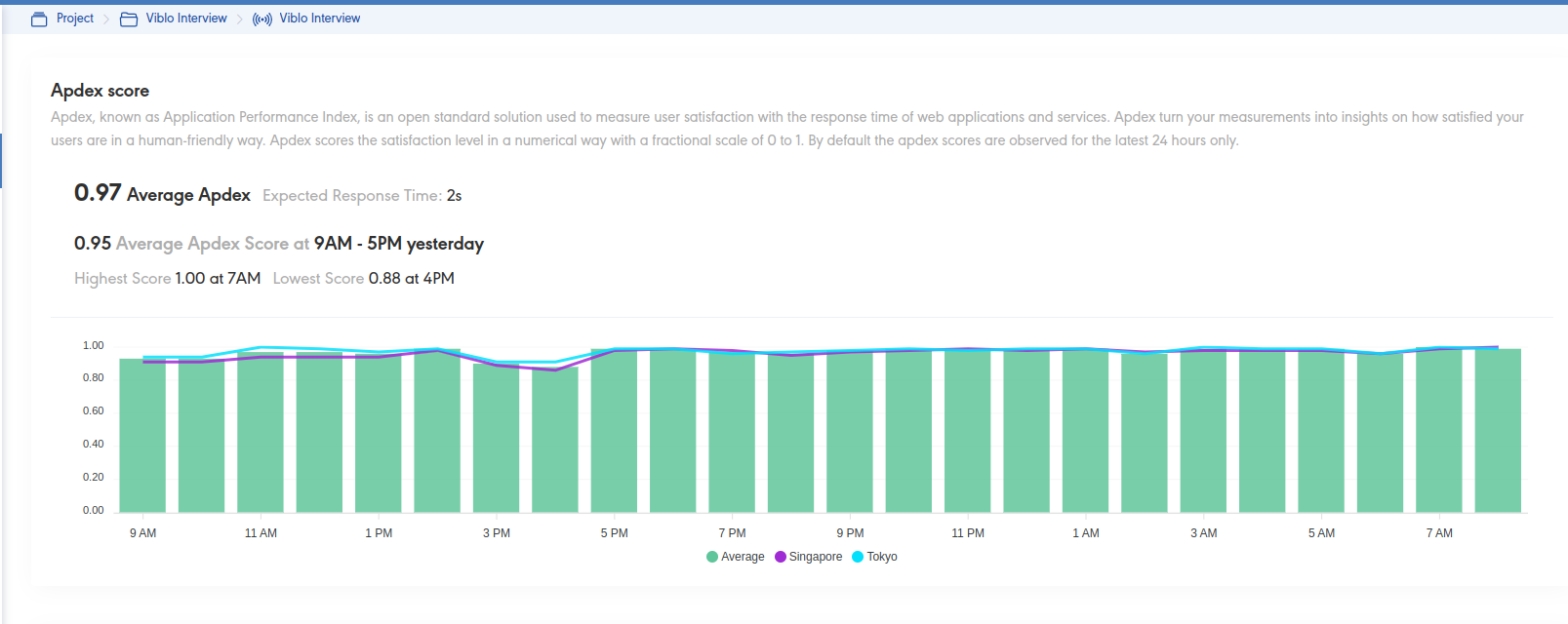Click the Project briefcase icon in breadcrumb

click(39, 19)
